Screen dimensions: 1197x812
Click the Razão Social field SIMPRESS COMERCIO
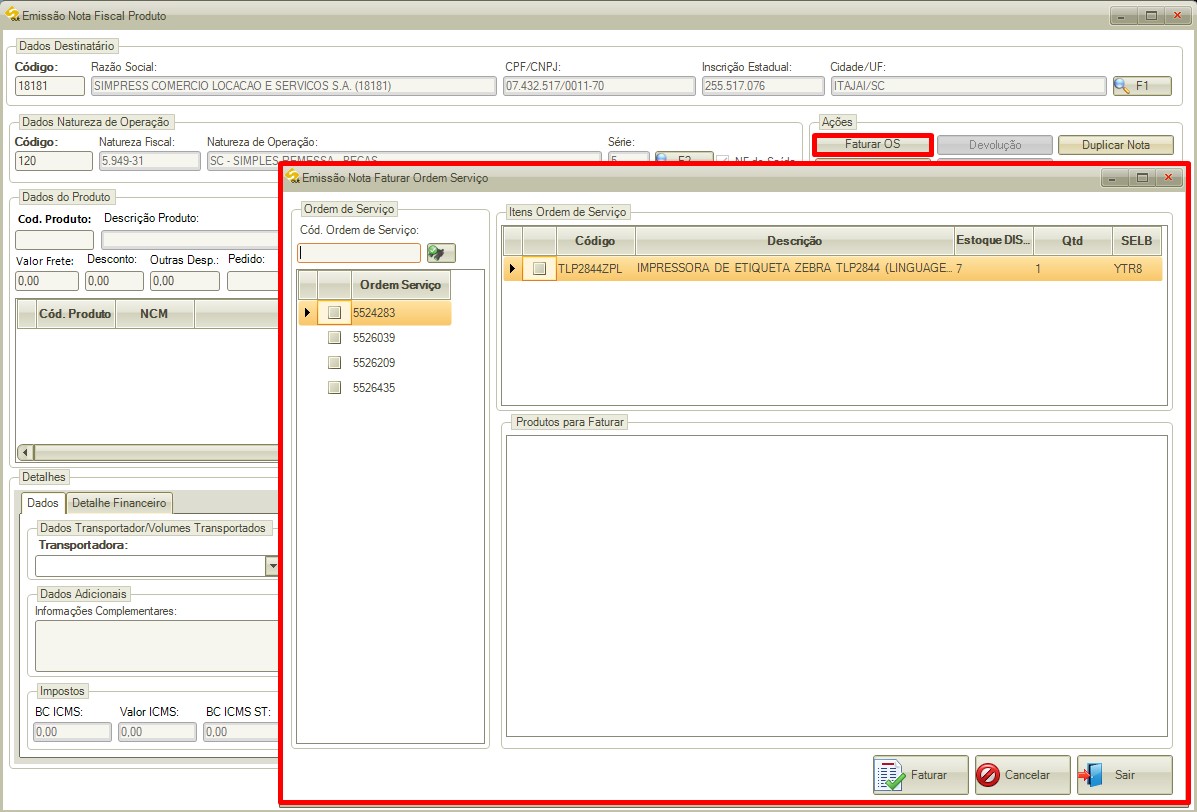click(294, 86)
